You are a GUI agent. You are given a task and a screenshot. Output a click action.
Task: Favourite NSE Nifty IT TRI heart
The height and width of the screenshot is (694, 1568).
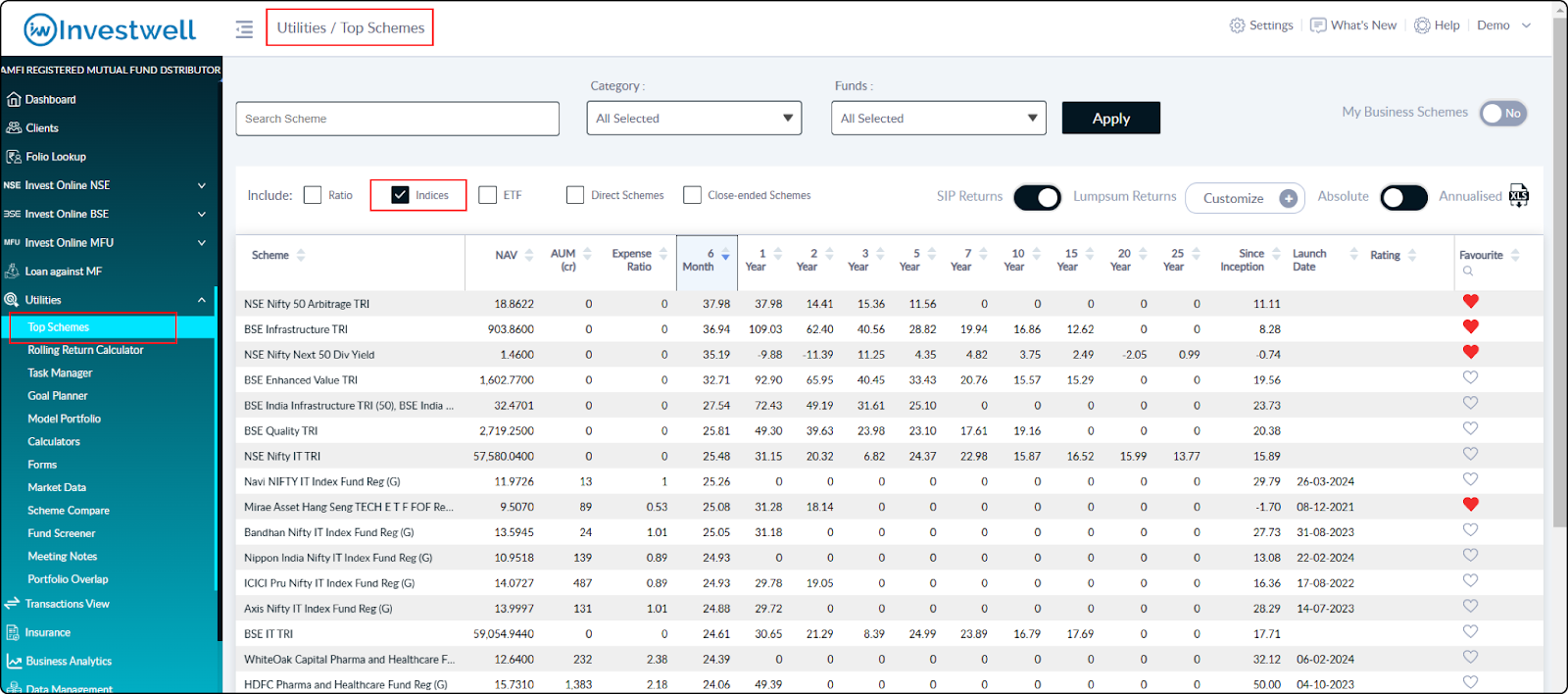(1470, 455)
